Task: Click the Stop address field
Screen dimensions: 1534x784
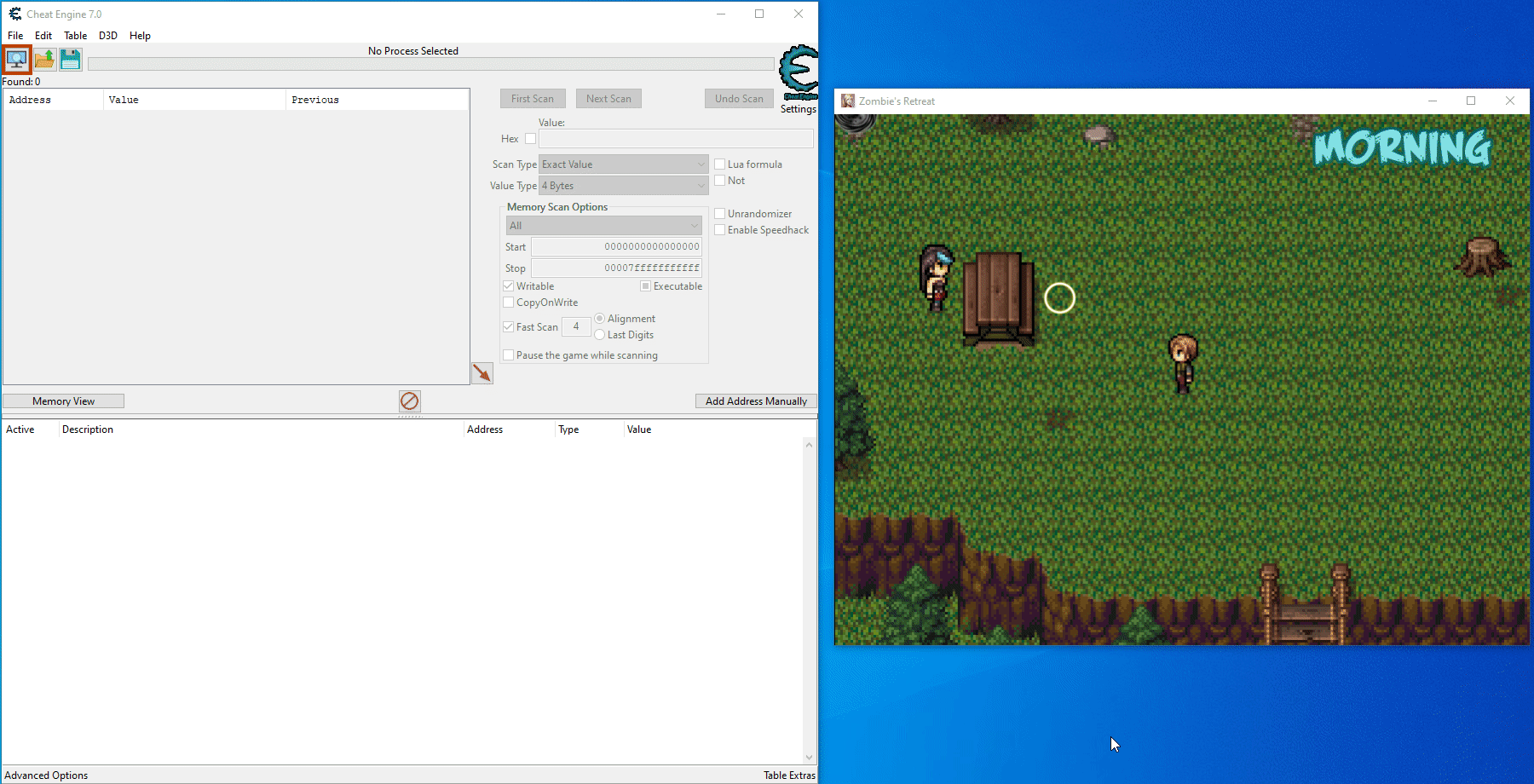Action: pyautogui.click(x=616, y=268)
